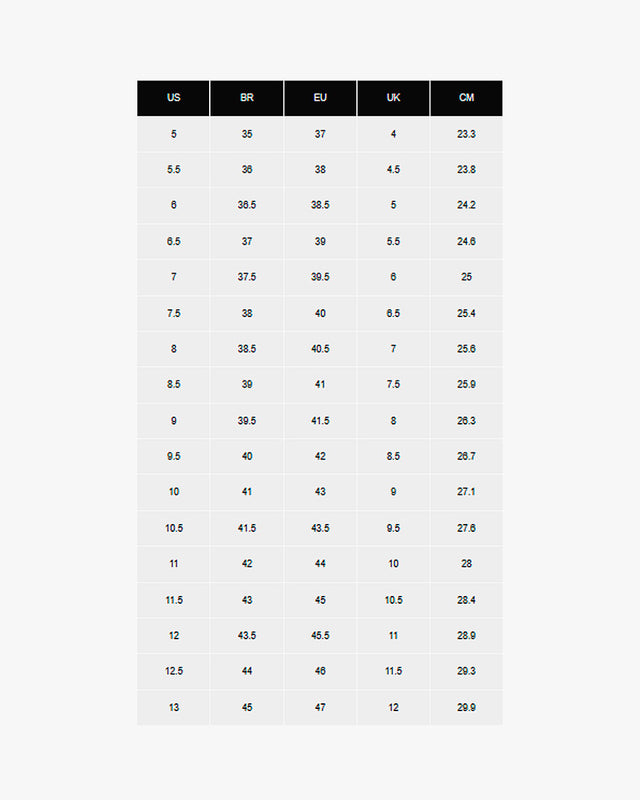Click the EU column header
This screenshot has width=640, height=800.
click(x=320, y=98)
